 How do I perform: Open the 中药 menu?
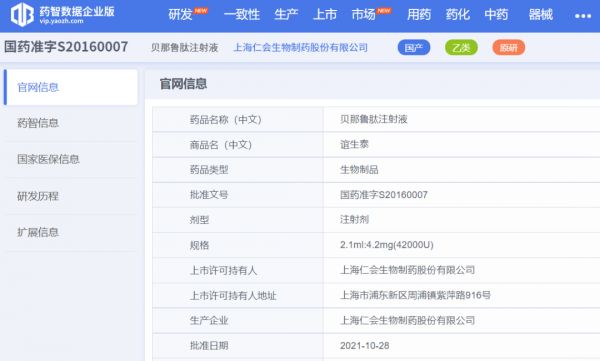[496, 15]
